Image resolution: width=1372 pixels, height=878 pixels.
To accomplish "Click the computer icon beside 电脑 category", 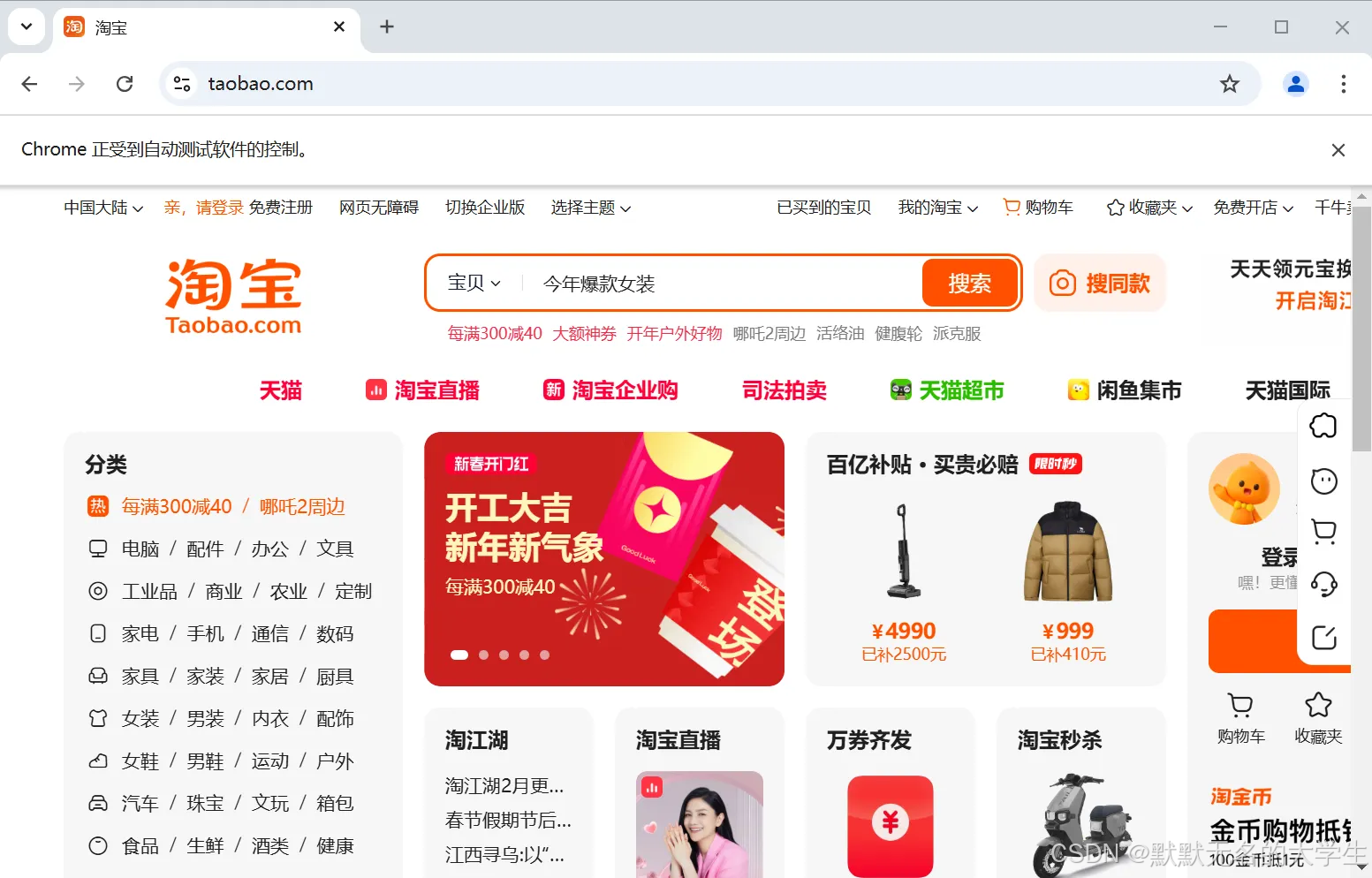I will click(98, 549).
